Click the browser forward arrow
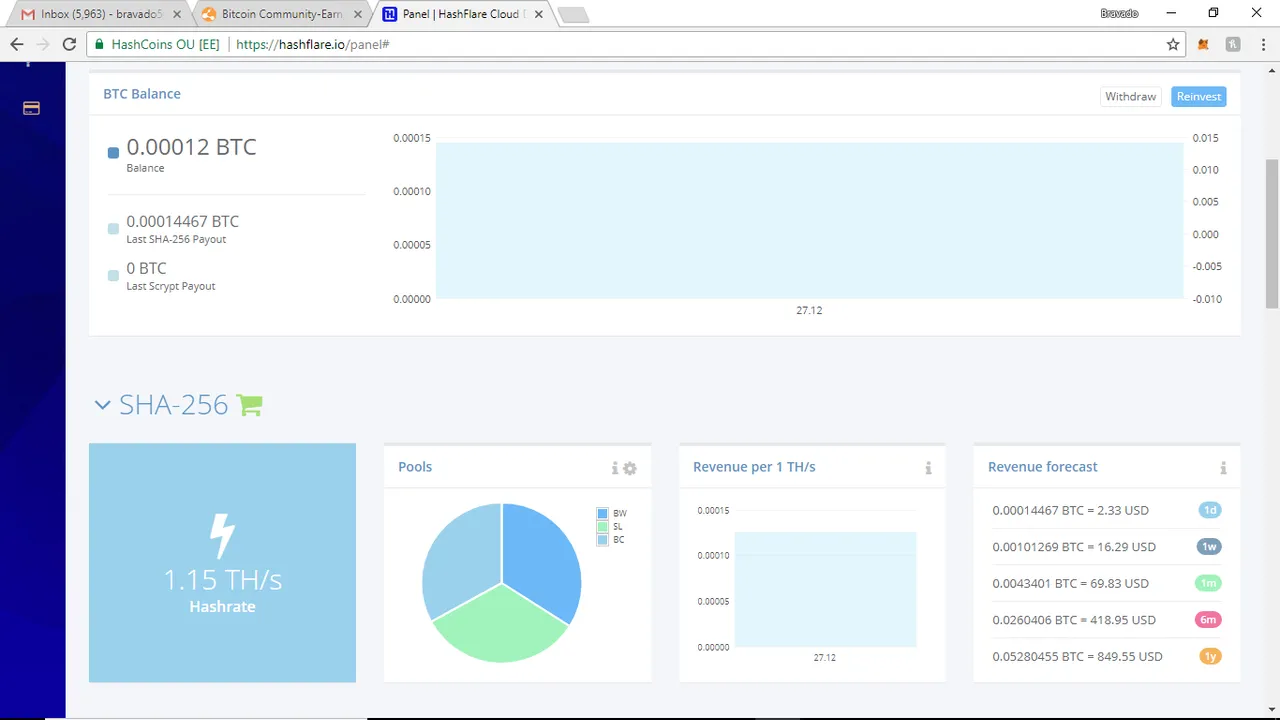This screenshot has height=720, width=1280. coord(43,44)
